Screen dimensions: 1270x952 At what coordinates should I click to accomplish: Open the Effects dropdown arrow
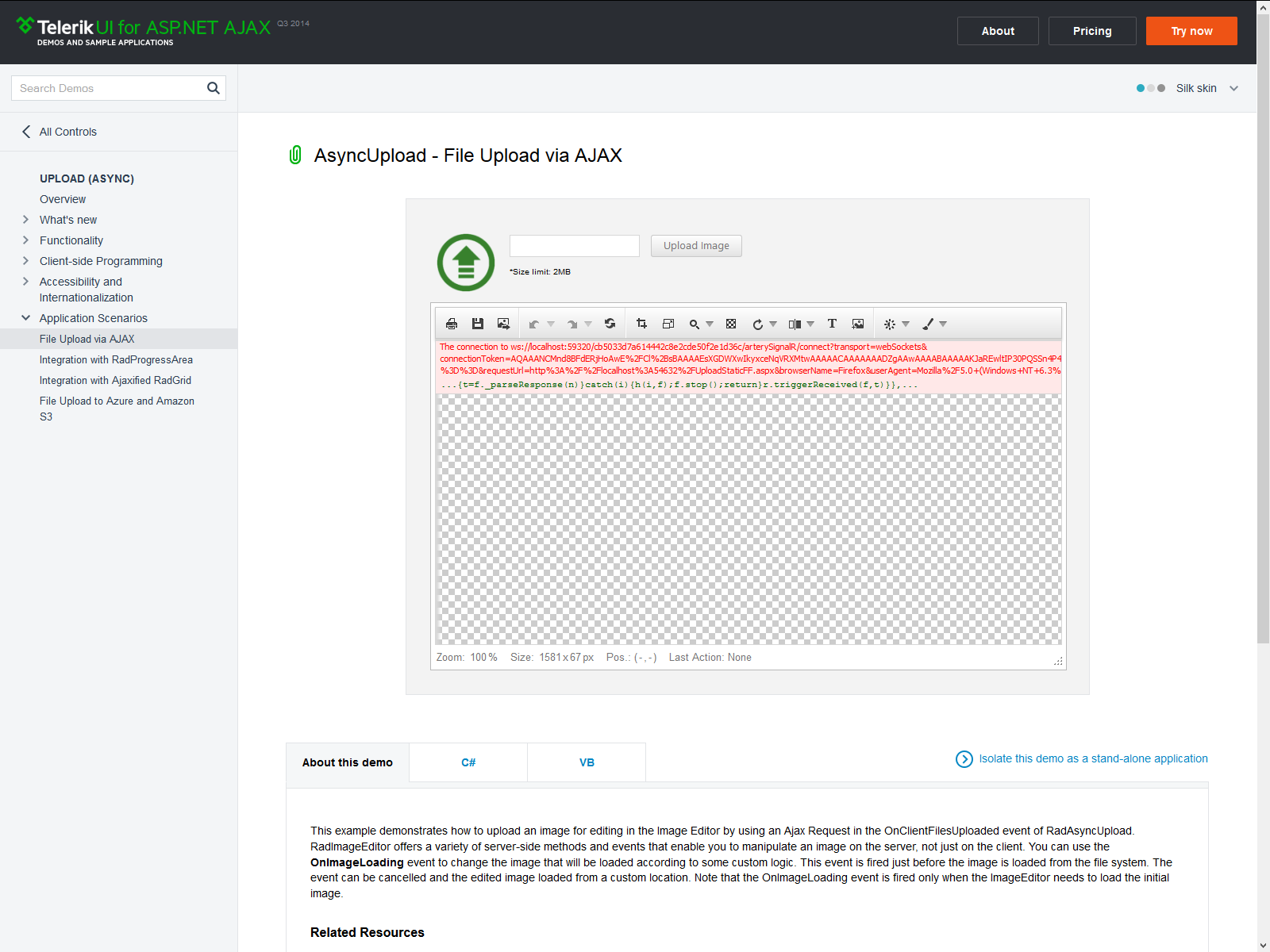pyautogui.click(x=906, y=324)
